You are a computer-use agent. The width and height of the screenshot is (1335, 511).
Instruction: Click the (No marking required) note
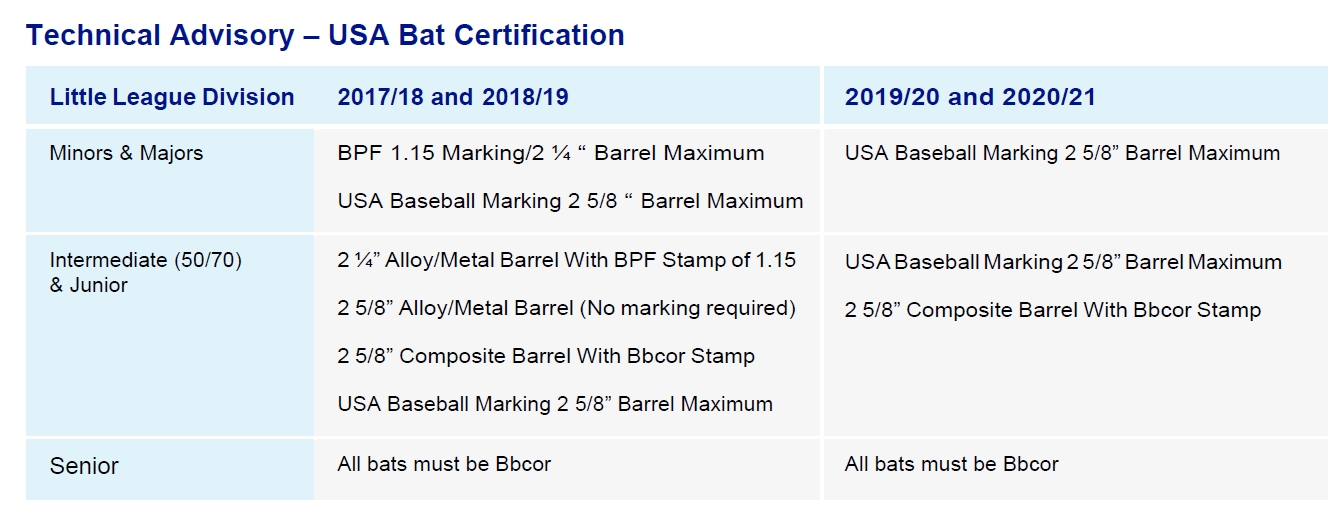coord(688,308)
